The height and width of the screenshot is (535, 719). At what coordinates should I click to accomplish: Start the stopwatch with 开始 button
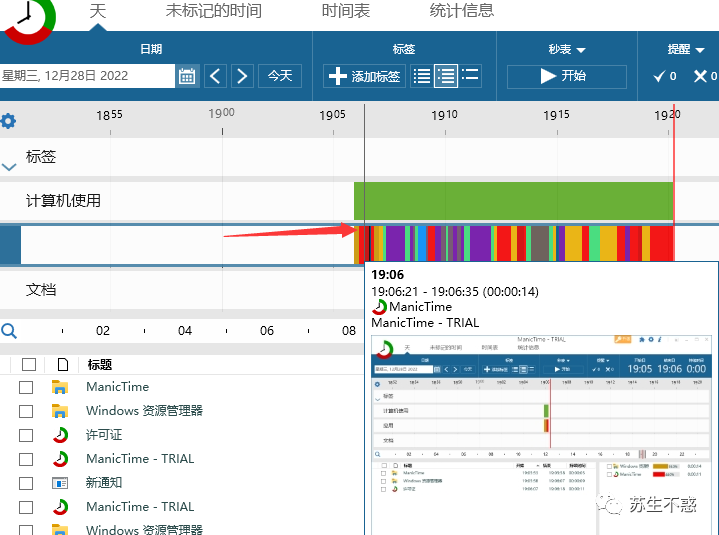(x=567, y=76)
